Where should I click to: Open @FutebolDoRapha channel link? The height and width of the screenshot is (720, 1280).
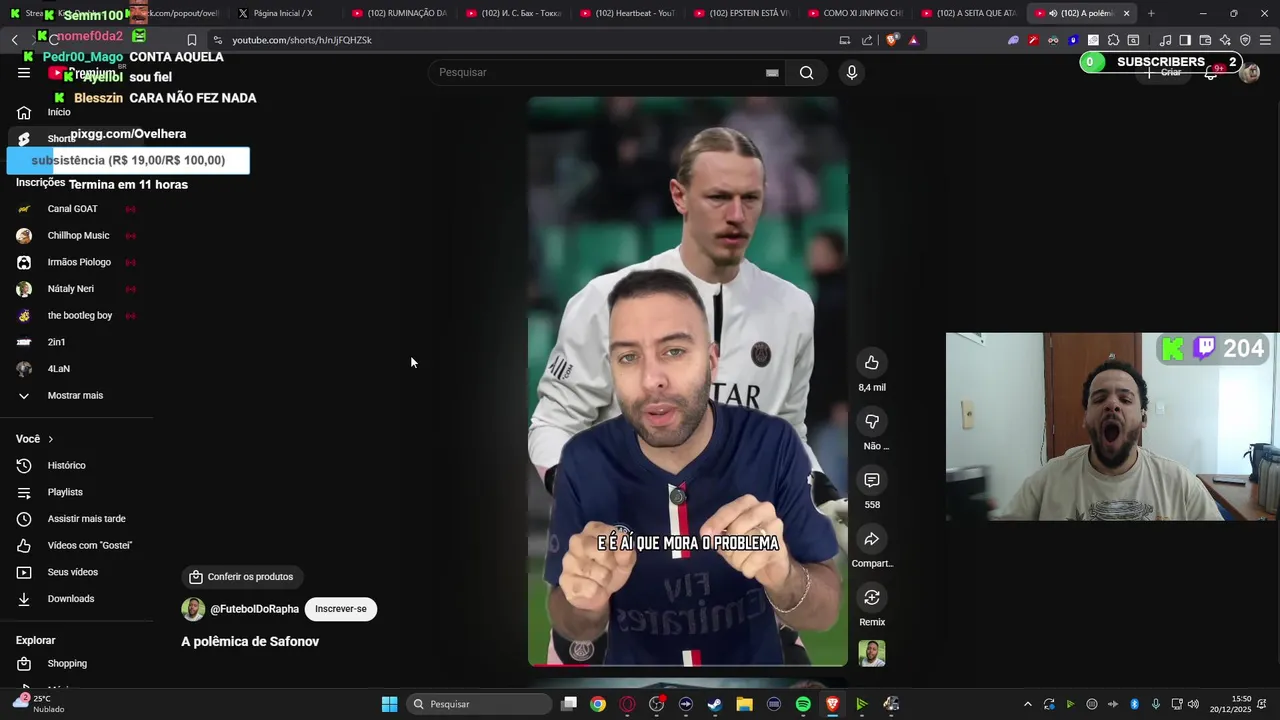(254, 609)
